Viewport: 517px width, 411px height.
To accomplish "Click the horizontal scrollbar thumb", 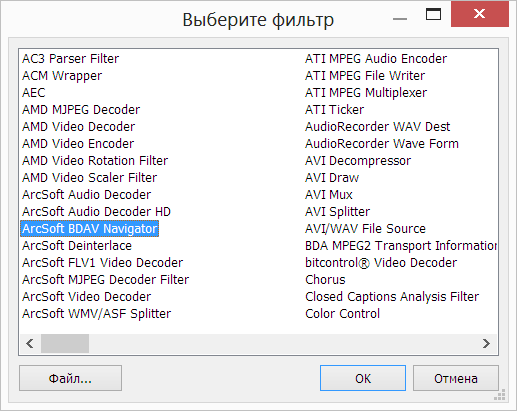I will 65,343.
